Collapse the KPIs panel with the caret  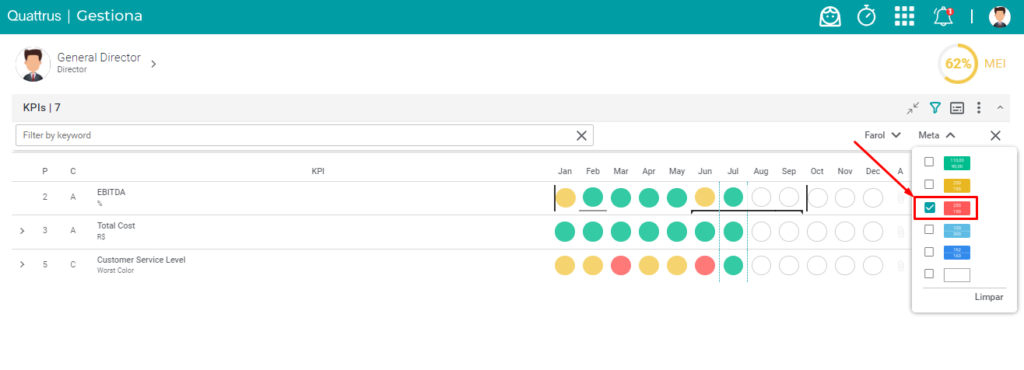tap(1000, 108)
